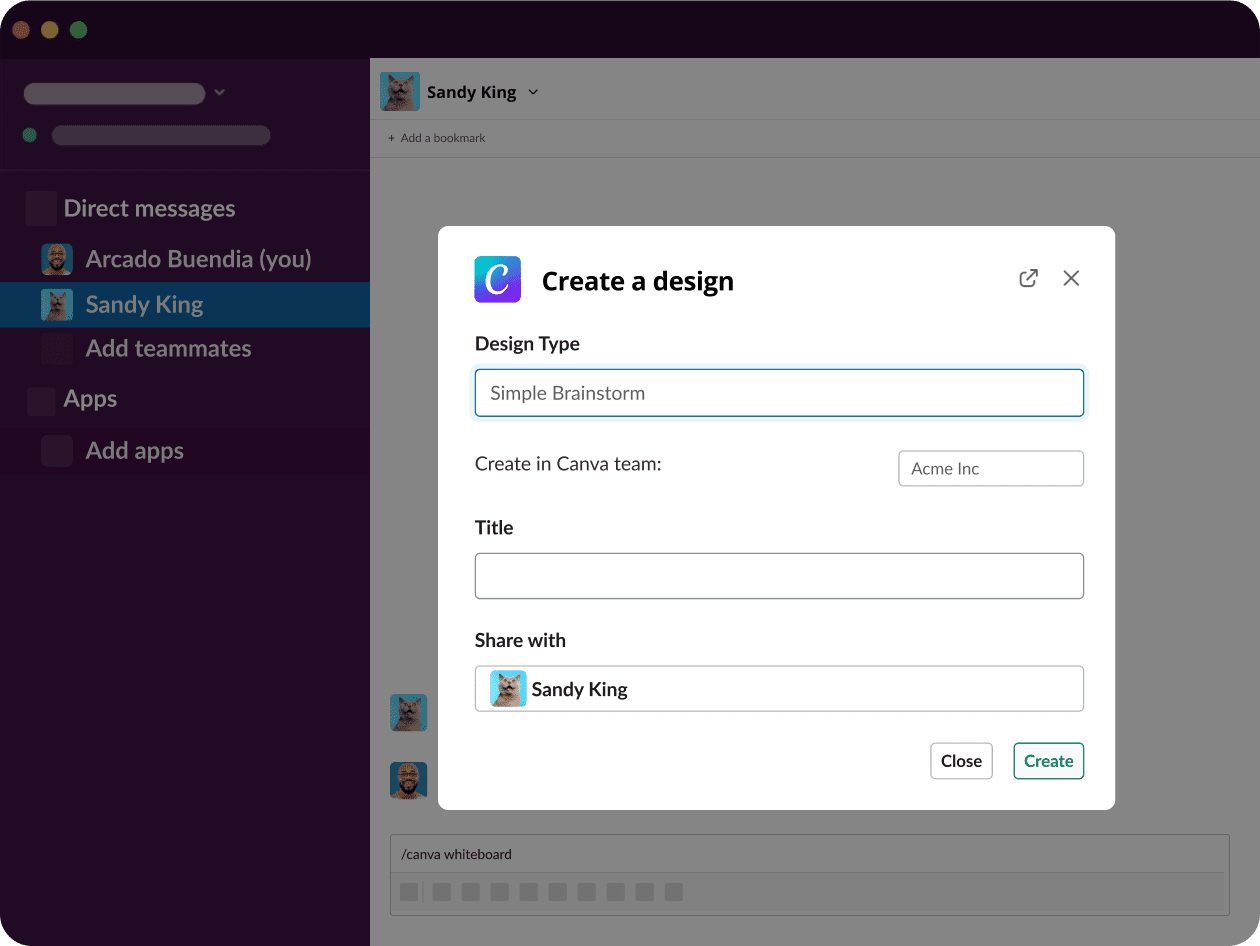Click the Title input field
1260x946 pixels.
pyautogui.click(x=779, y=576)
